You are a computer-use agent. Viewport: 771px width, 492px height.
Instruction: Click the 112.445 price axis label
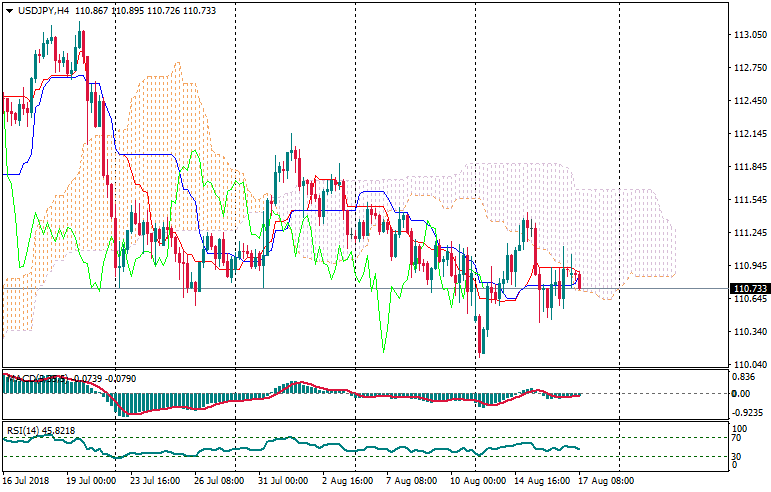click(x=749, y=101)
